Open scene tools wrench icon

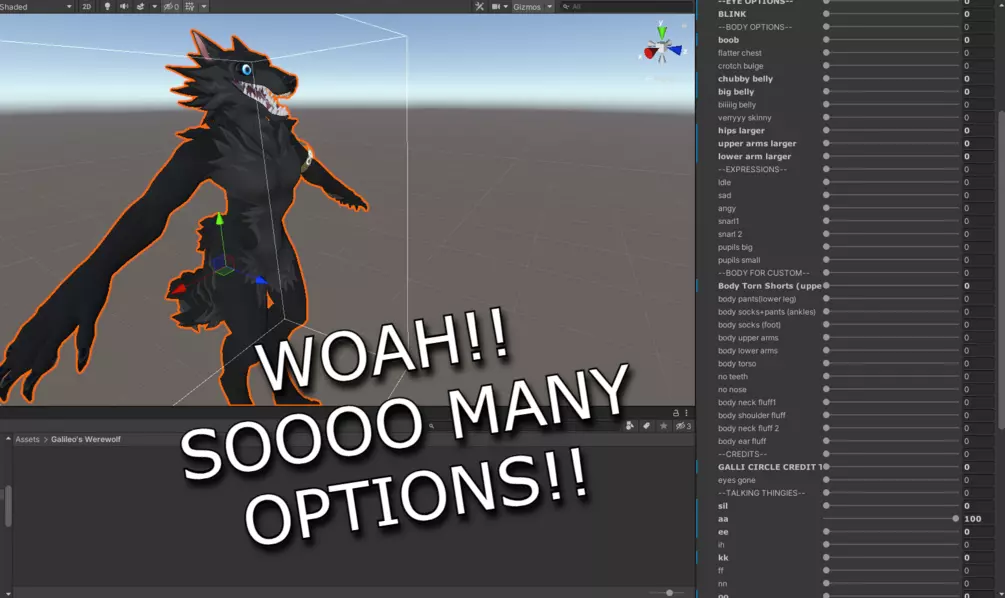click(x=479, y=7)
